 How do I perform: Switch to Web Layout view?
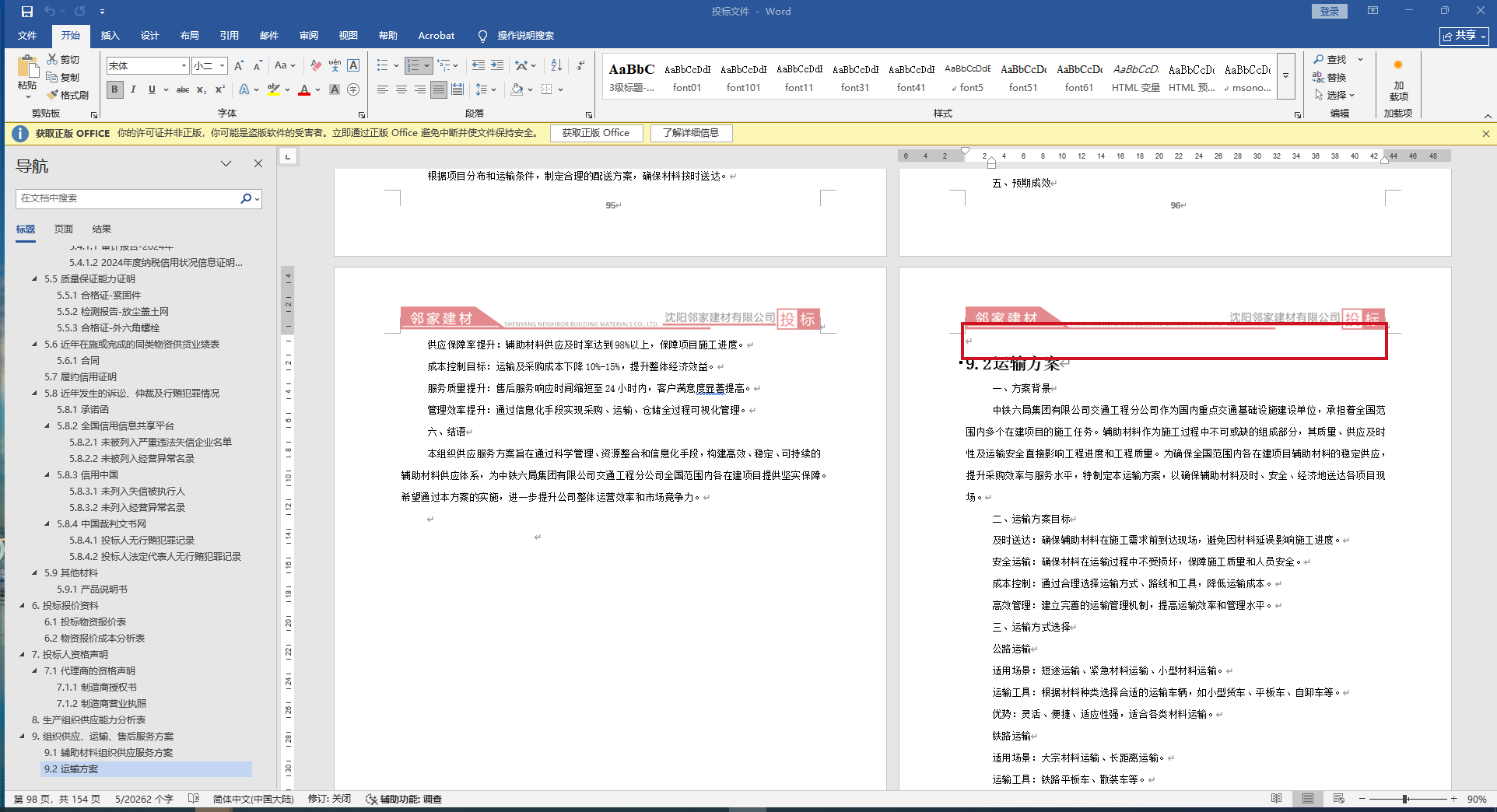coord(1338,799)
